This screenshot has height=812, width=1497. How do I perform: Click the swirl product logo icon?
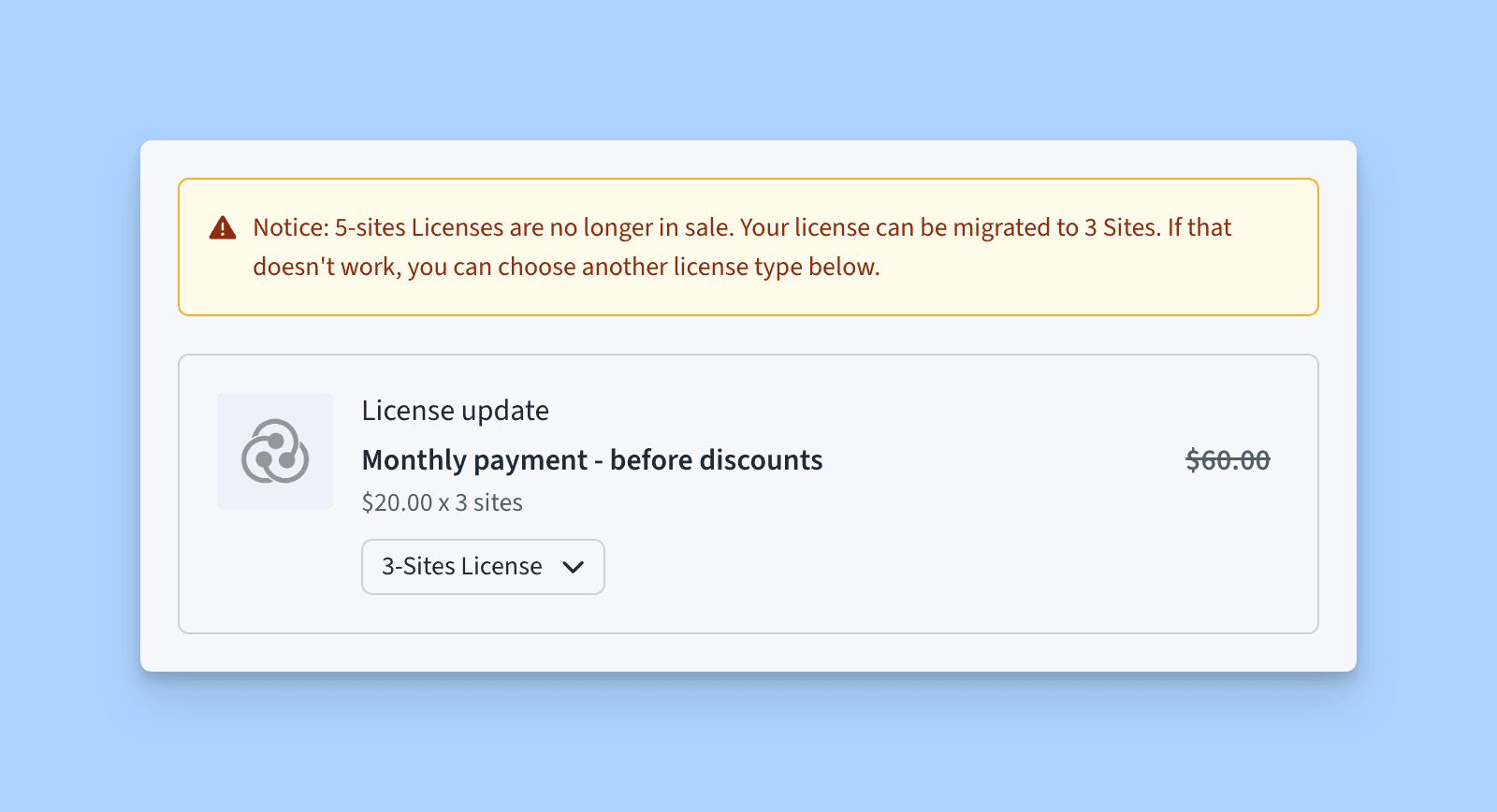click(275, 451)
